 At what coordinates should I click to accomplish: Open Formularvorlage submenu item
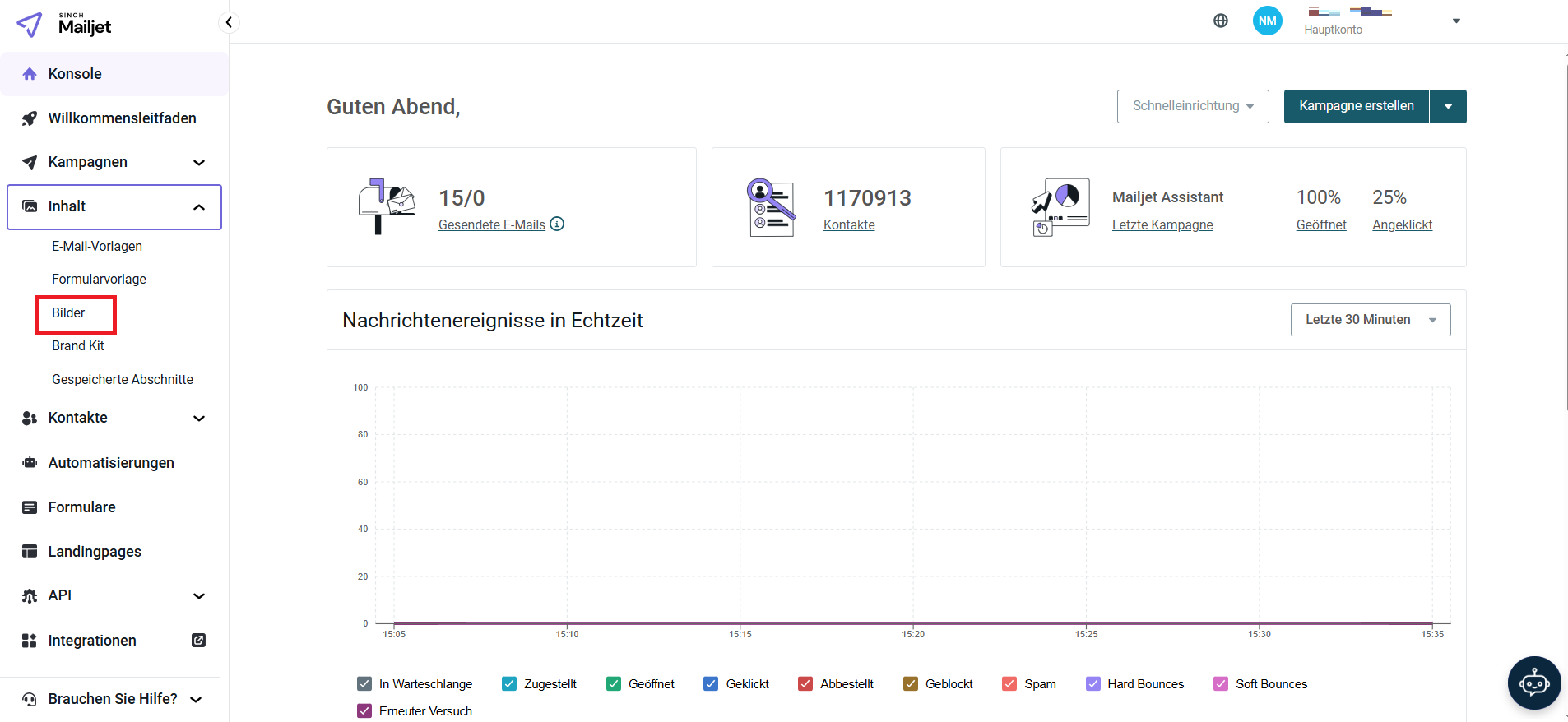tap(99, 279)
